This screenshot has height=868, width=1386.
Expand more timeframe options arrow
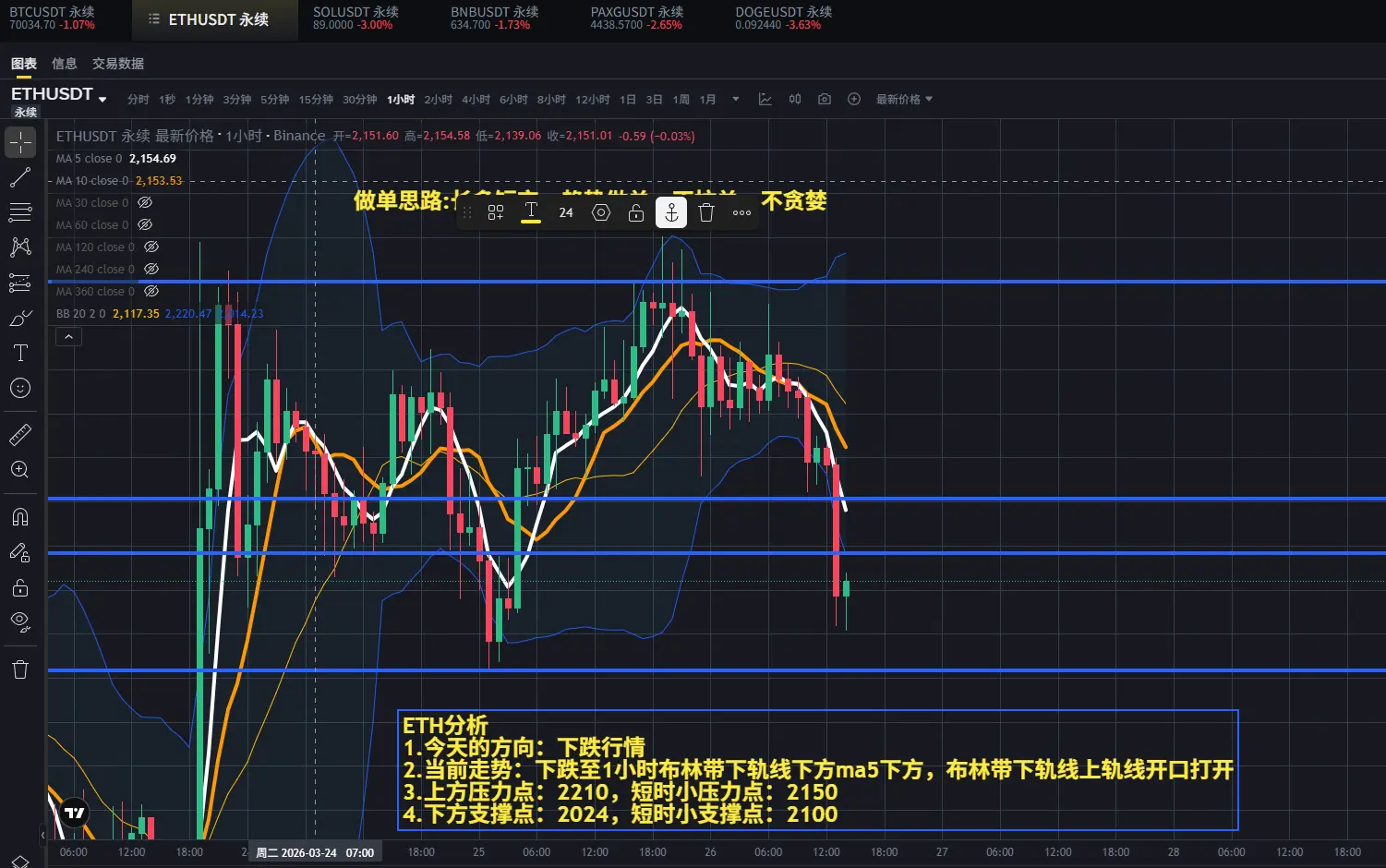click(x=736, y=99)
